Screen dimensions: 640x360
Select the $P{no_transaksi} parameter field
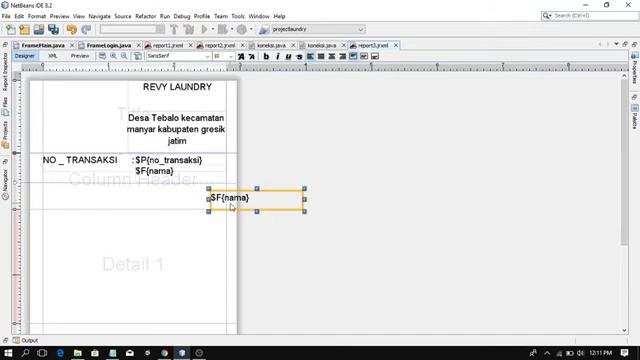169,160
